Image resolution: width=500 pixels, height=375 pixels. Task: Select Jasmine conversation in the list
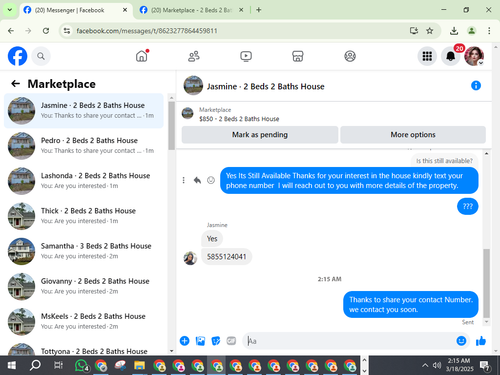pyautogui.click(x=84, y=111)
